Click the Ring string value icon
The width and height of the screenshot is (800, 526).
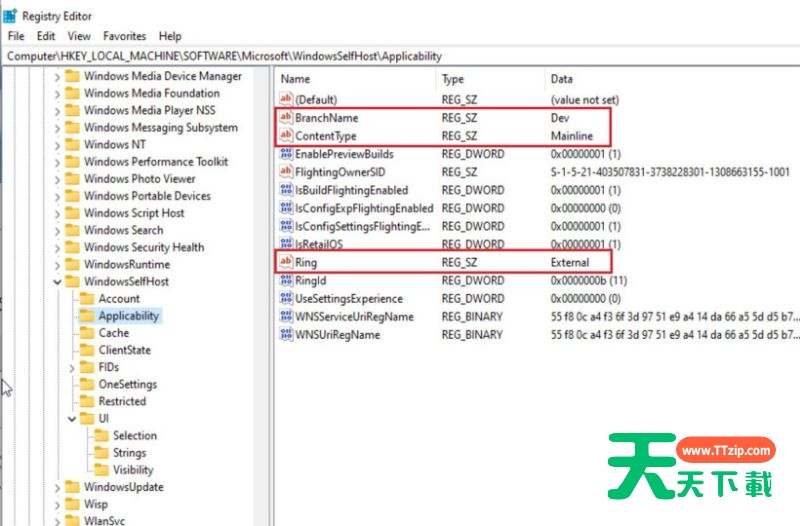point(286,262)
